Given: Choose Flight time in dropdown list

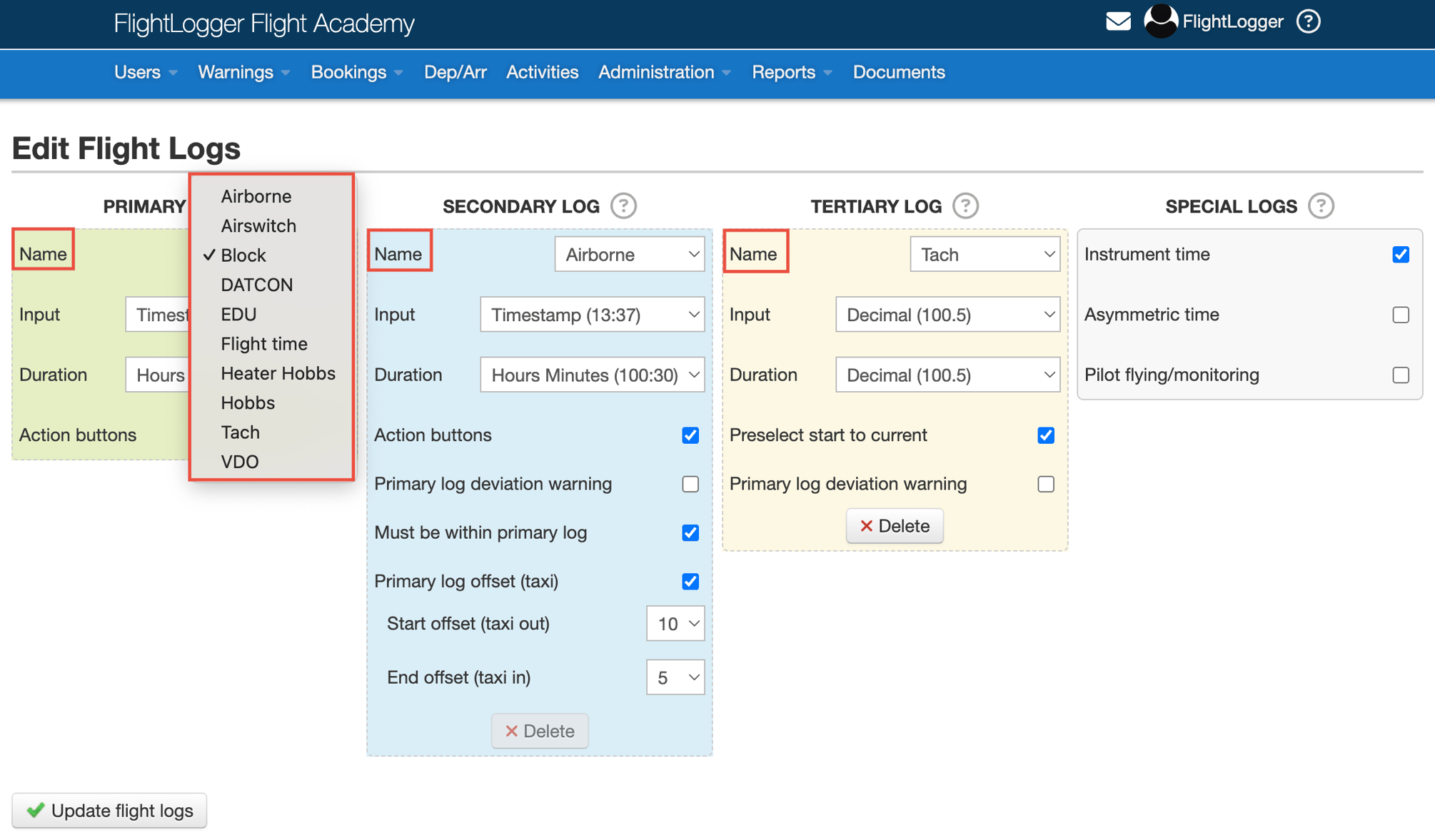Looking at the screenshot, I should pos(263,344).
